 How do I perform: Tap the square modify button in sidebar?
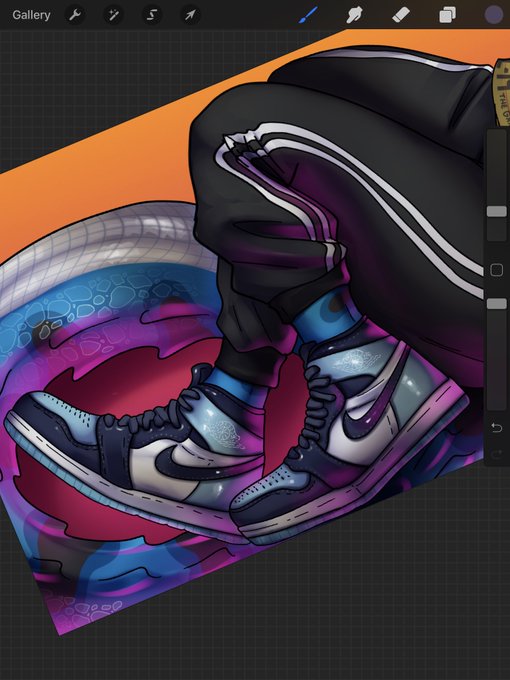pos(497,270)
